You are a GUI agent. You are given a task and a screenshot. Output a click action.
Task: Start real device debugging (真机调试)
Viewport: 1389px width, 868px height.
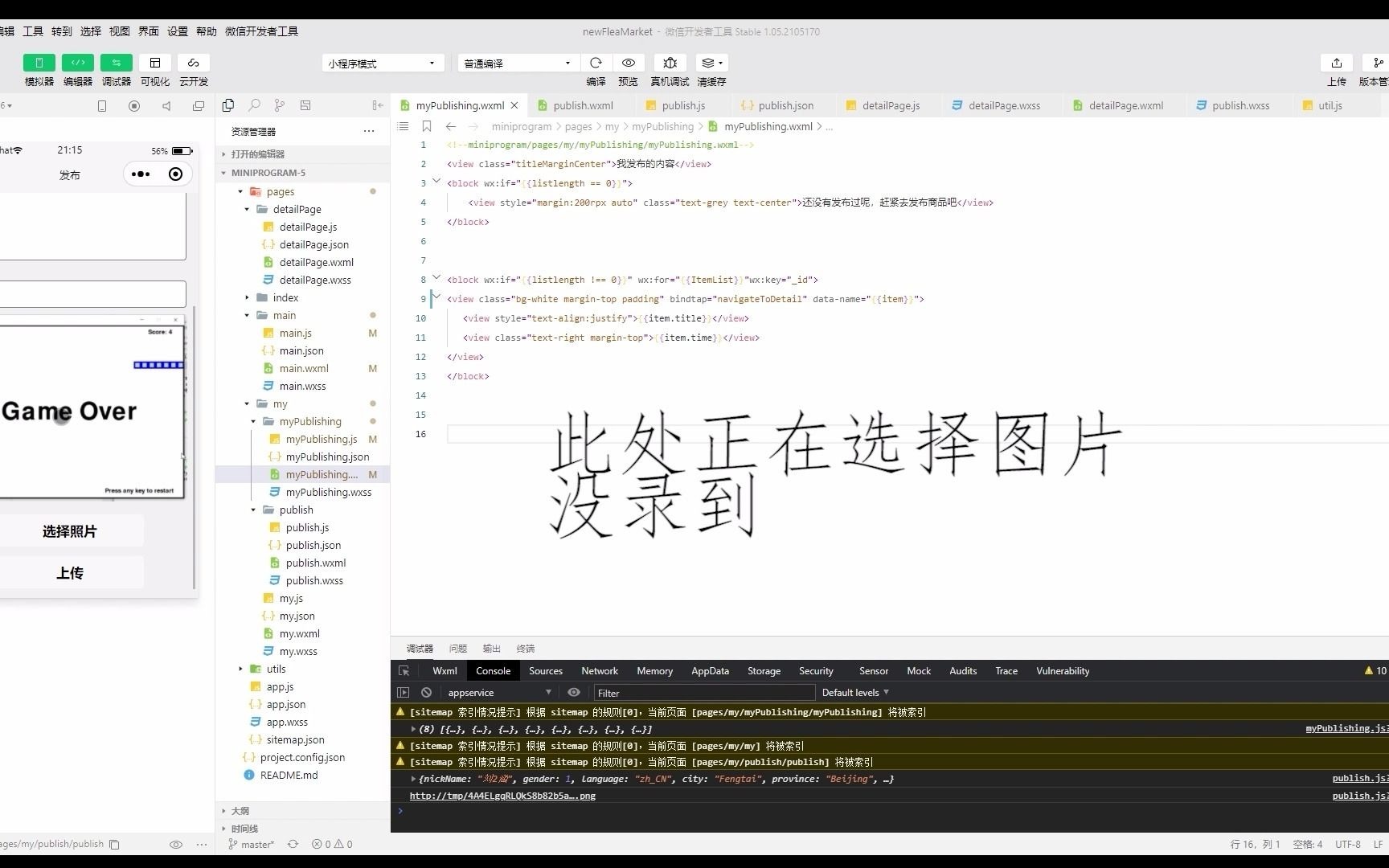point(670,63)
